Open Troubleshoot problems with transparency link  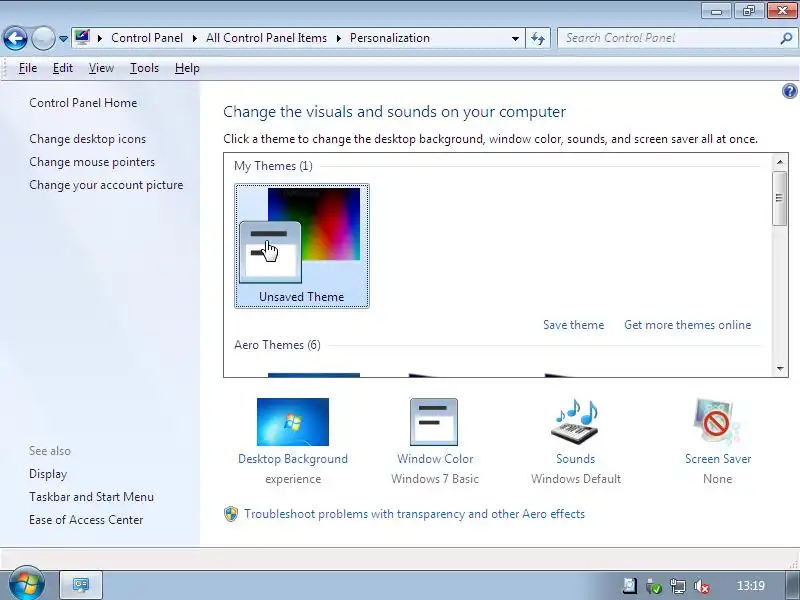pyautogui.click(x=414, y=514)
